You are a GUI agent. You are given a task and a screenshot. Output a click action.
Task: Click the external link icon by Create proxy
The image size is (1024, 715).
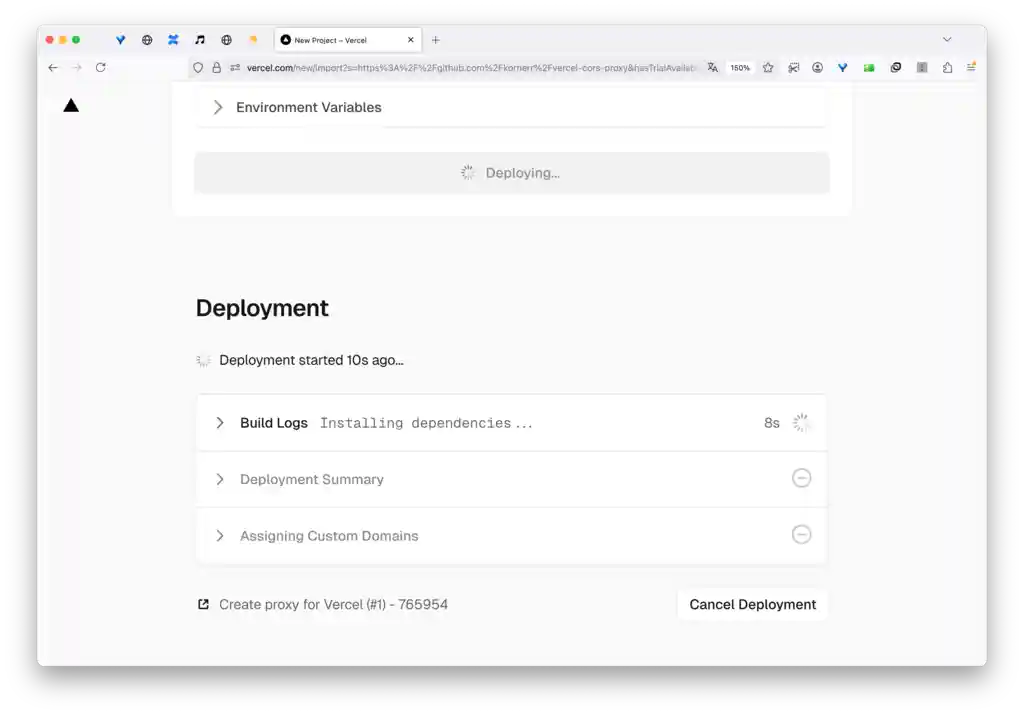pyautogui.click(x=203, y=604)
